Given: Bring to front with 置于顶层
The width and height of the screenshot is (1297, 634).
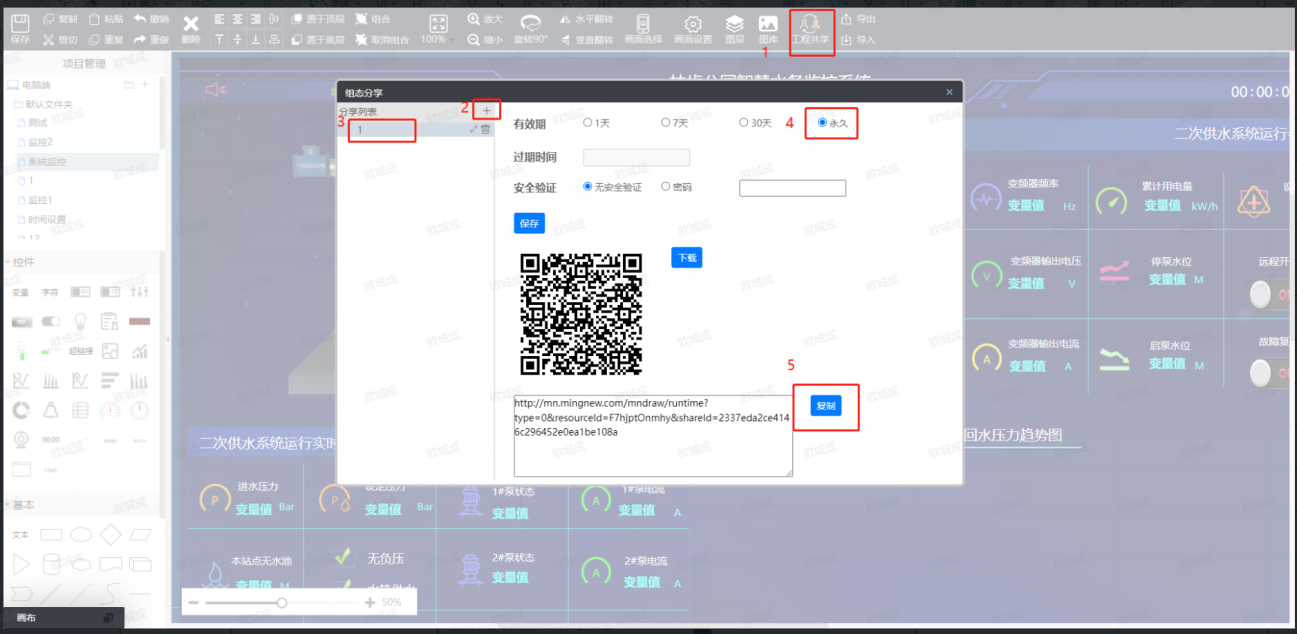Looking at the screenshot, I should point(318,19).
